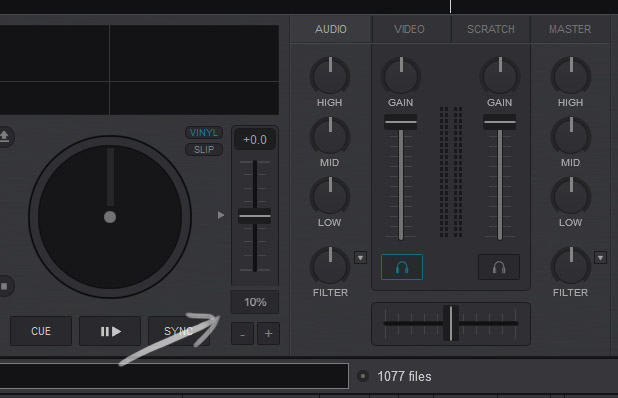Open left FILTER effect dropdown arrow

(x=360, y=258)
